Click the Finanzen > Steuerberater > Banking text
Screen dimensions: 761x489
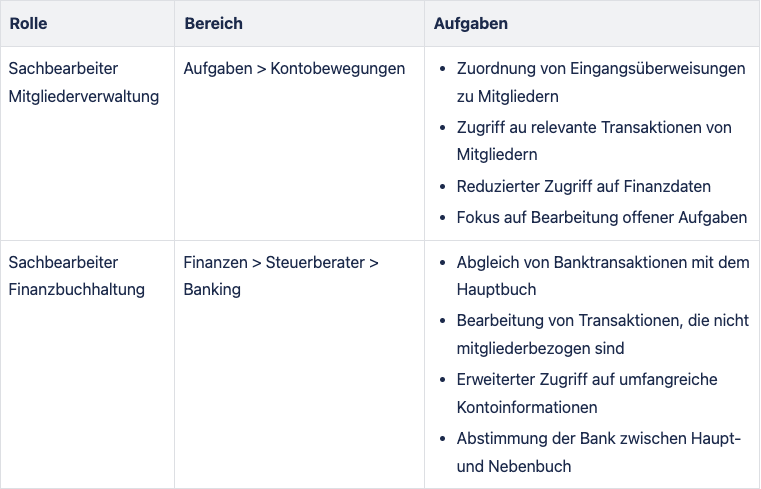pyautogui.click(x=281, y=276)
